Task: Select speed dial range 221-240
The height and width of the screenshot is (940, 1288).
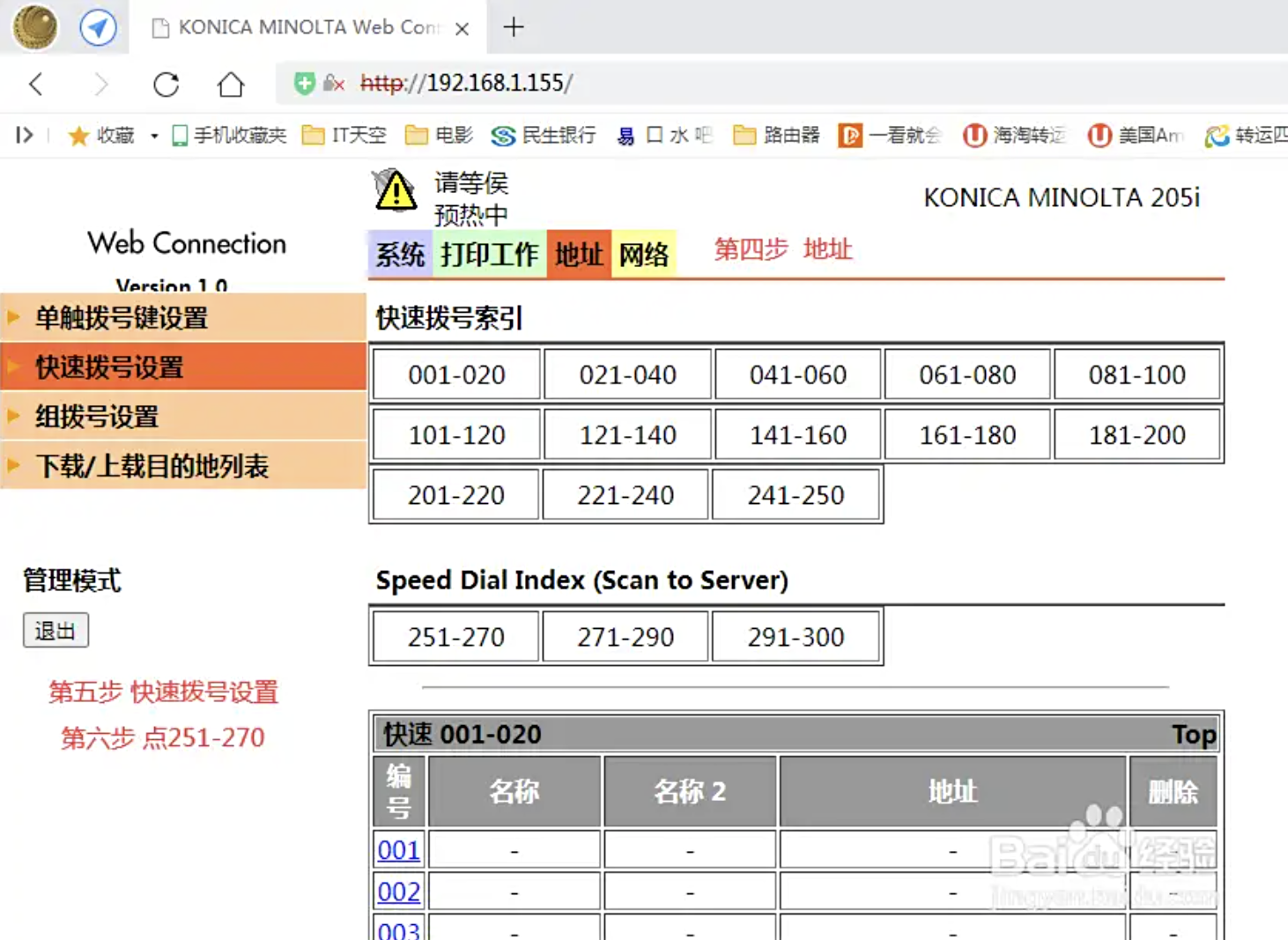Action: click(x=625, y=495)
